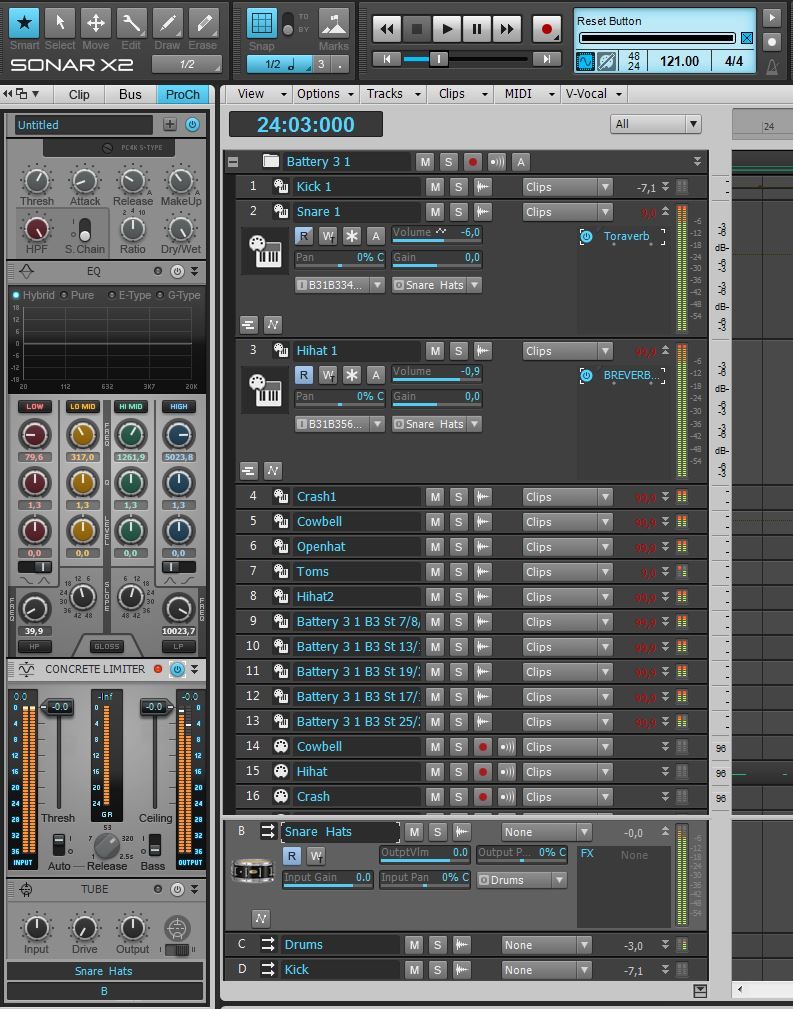Select the Smart tool in toolbar
793x1009 pixels.
(24, 23)
